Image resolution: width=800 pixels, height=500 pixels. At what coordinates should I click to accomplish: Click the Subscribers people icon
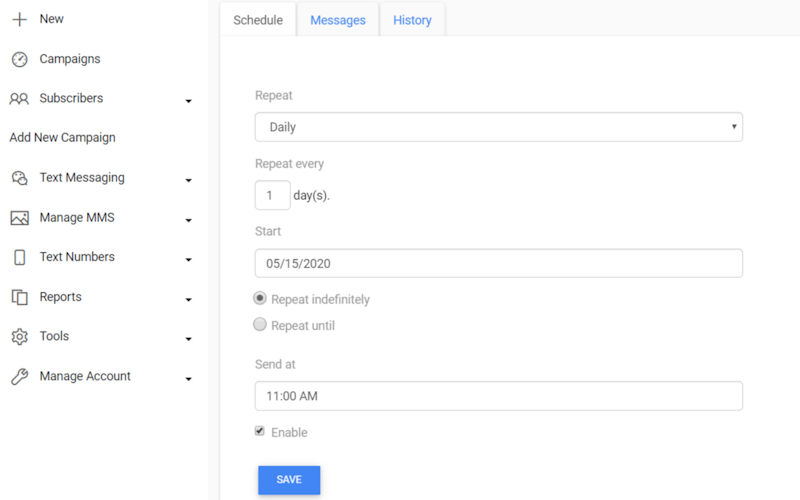click(x=19, y=98)
